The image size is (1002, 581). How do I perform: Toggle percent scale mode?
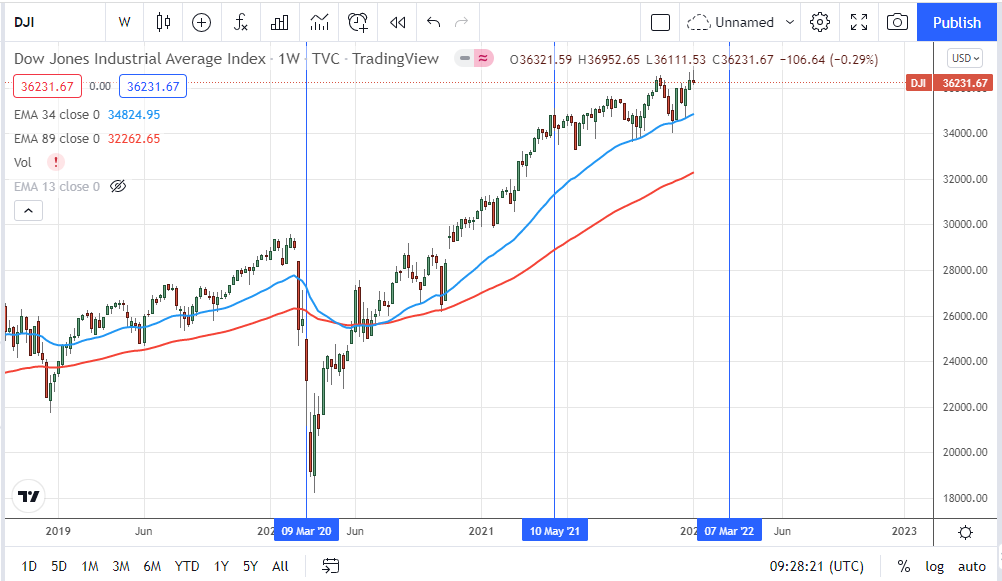(x=903, y=566)
